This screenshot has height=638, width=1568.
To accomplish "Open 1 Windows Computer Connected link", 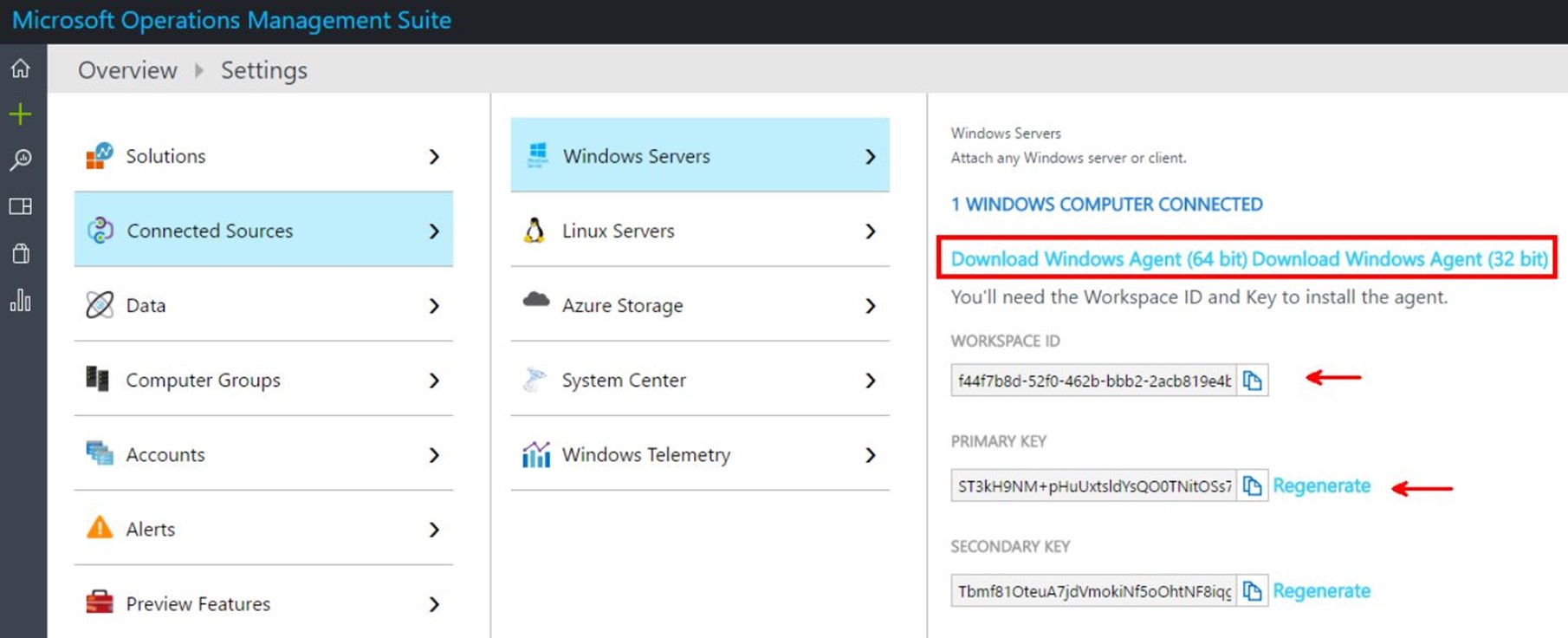I will pyautogui.click(x=1106, y=205).
